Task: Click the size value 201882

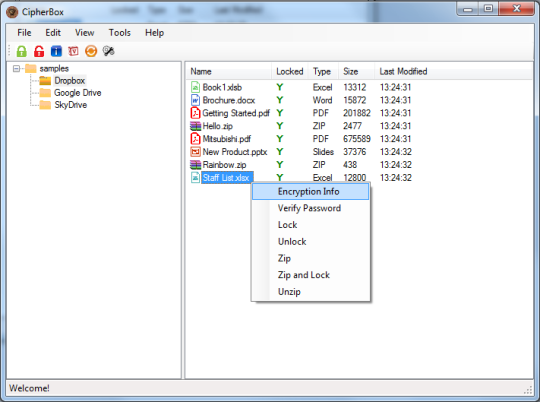Action: coord(357,113)
